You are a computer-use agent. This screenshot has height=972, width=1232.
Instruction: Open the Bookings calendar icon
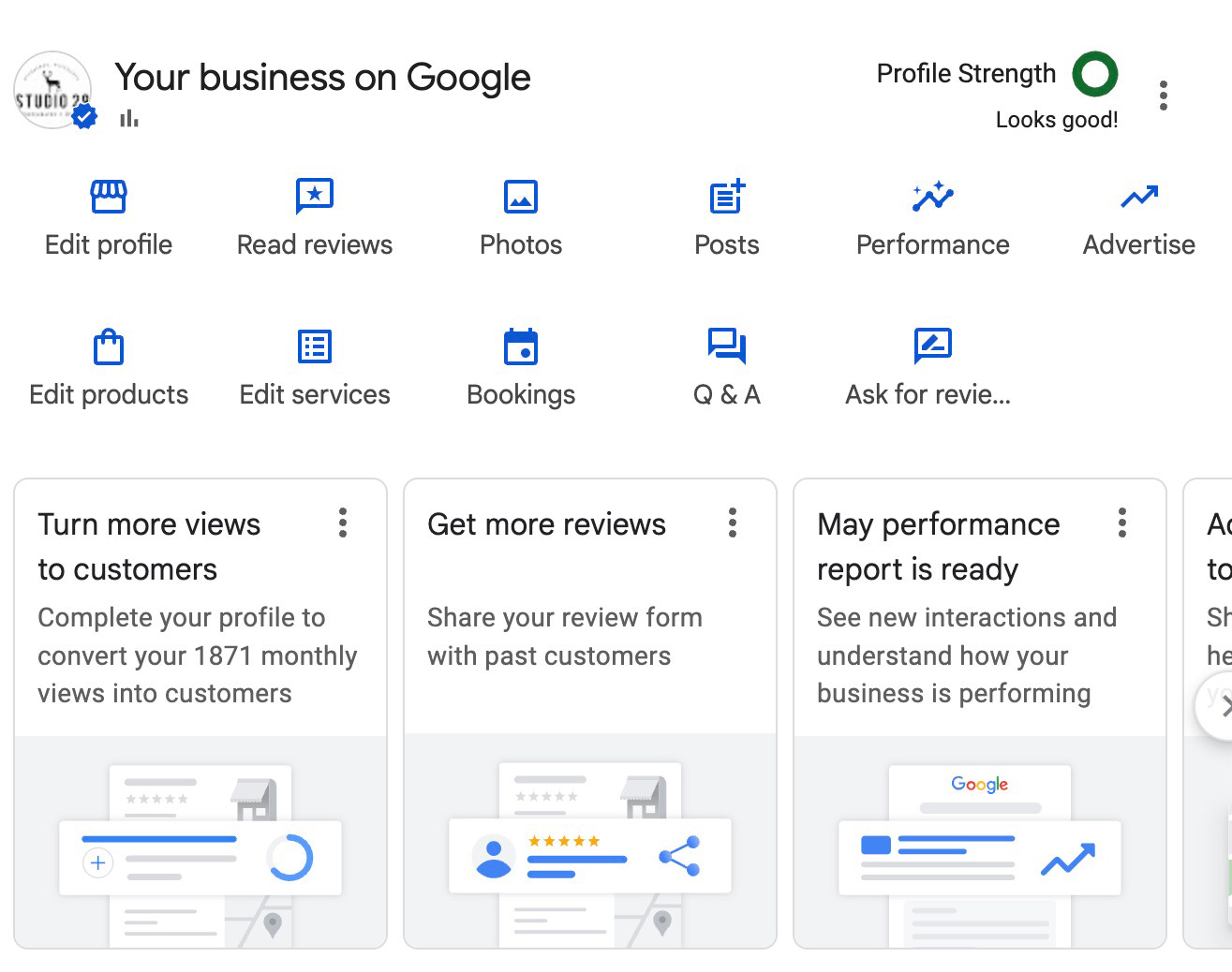pos(521,346)
